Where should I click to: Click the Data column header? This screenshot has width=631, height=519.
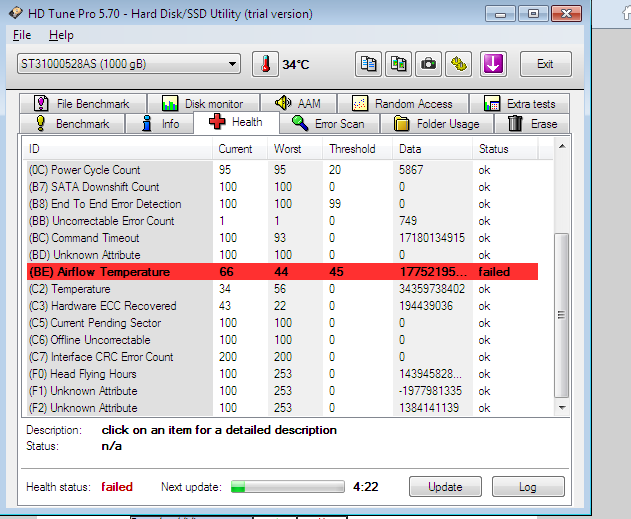(x=433, y=149)
